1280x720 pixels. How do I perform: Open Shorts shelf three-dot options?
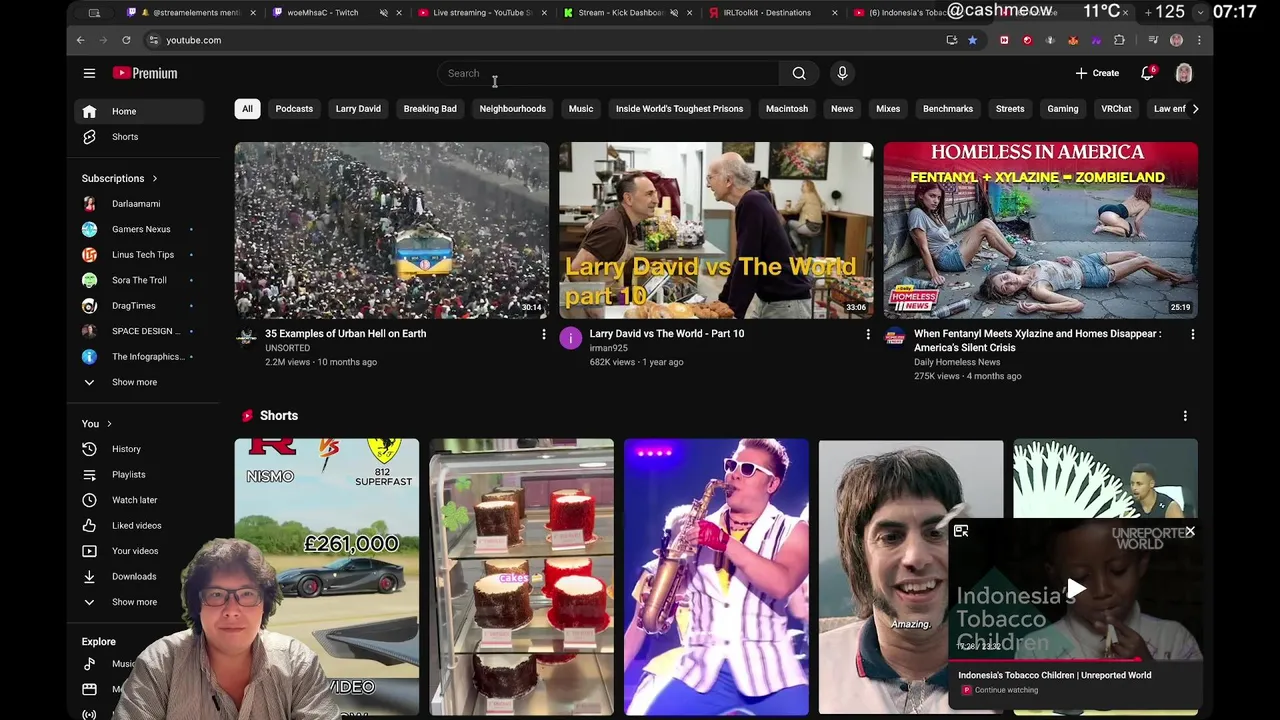pos(1185,416)
